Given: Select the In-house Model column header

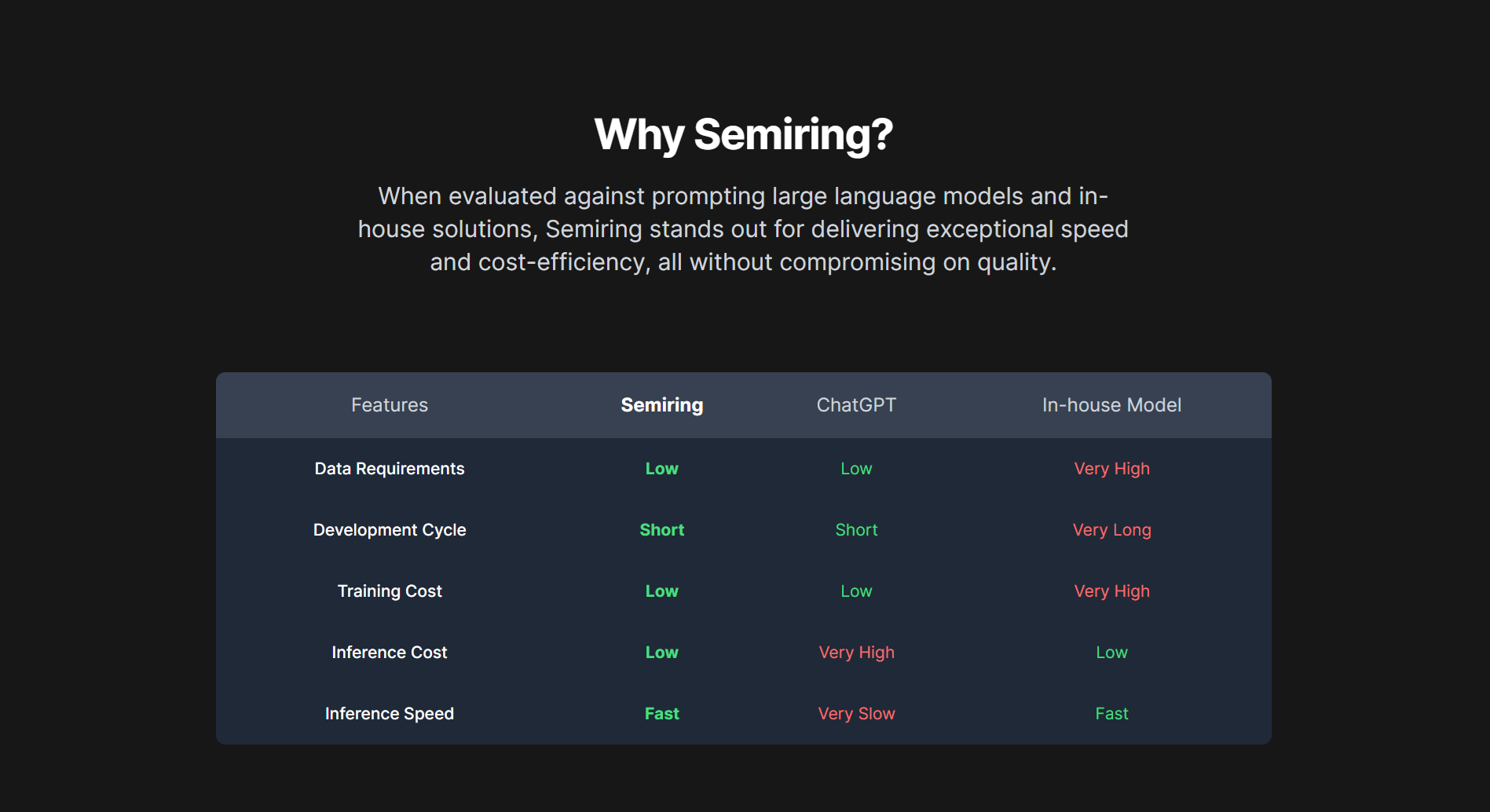Looking at the screenshot, I should point(1111,405).
